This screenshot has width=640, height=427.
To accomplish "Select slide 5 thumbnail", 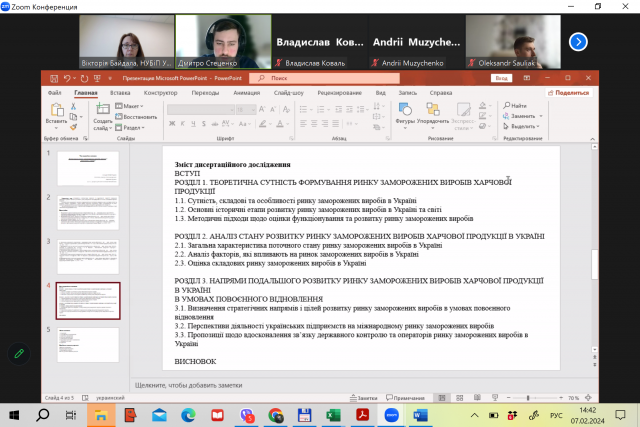I will [x=88, y=345].
